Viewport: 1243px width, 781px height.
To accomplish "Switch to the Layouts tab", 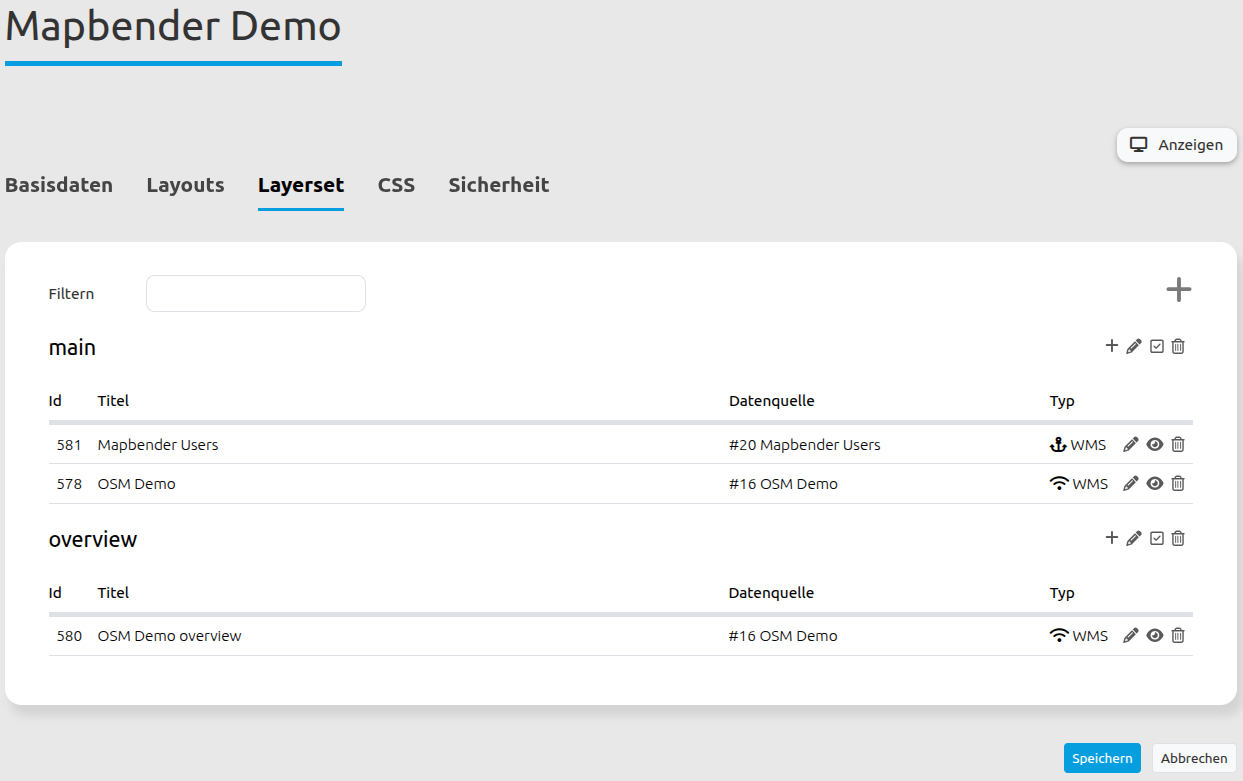I will coord(185,185).
